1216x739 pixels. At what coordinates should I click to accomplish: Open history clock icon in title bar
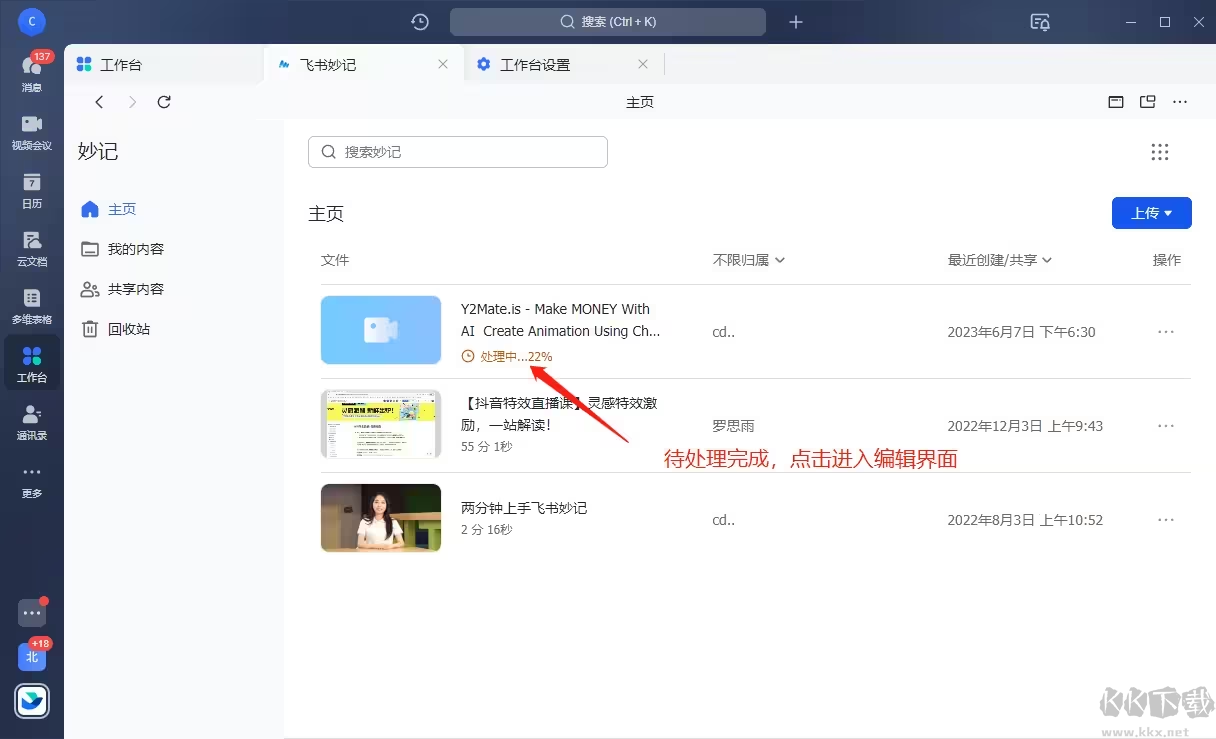click(420, 22)
